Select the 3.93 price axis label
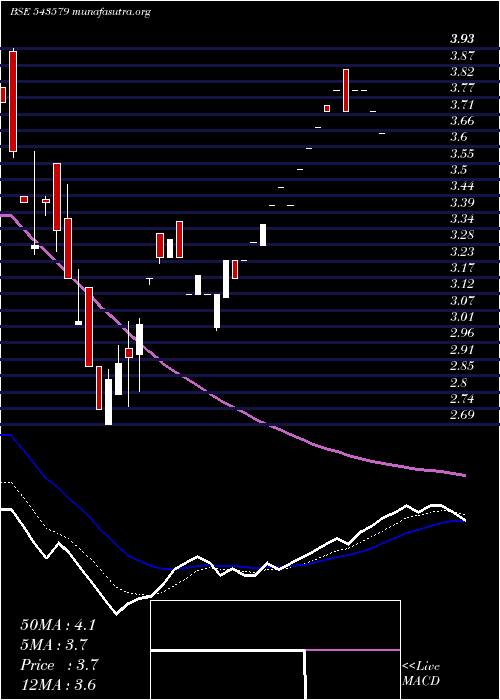 point(462,39)
